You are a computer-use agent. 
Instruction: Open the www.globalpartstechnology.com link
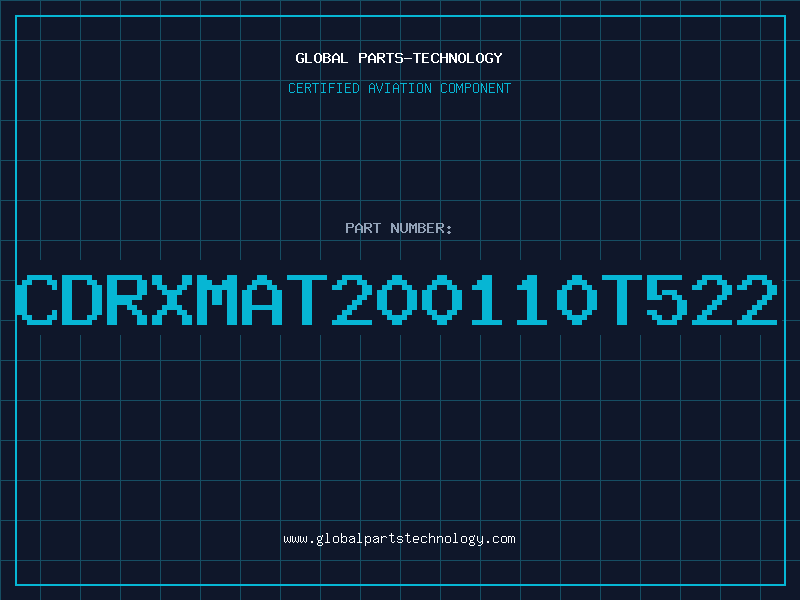pyautogui.click(x=399, y=539)
